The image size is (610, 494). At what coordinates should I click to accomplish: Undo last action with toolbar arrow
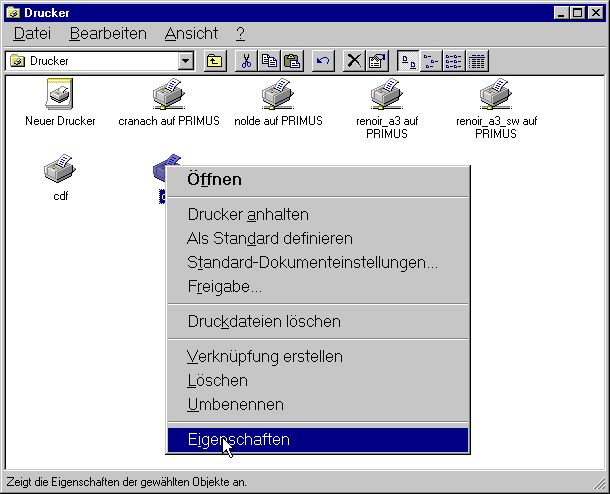point(323,61)
